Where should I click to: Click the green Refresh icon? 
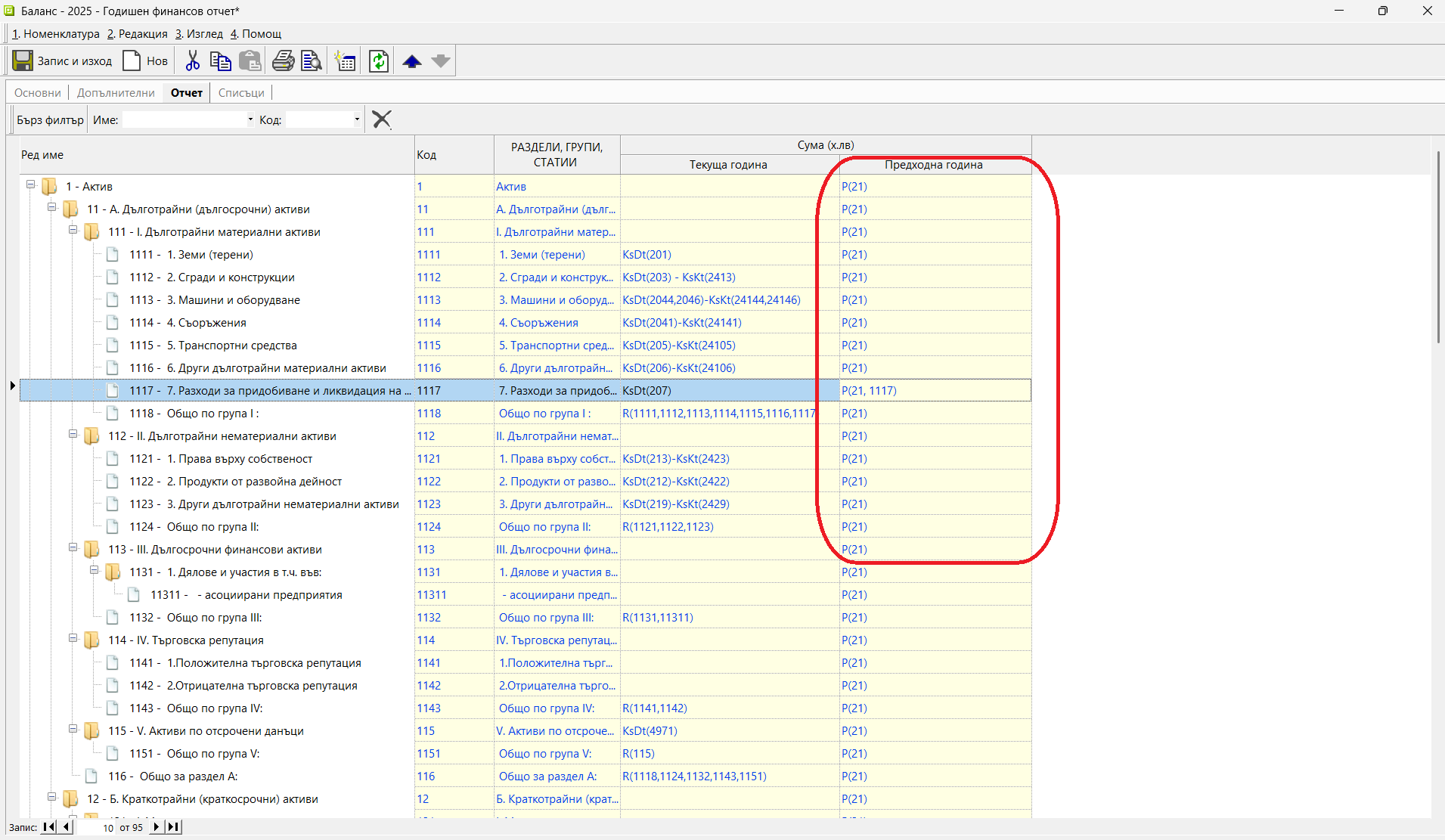[378, 60]
